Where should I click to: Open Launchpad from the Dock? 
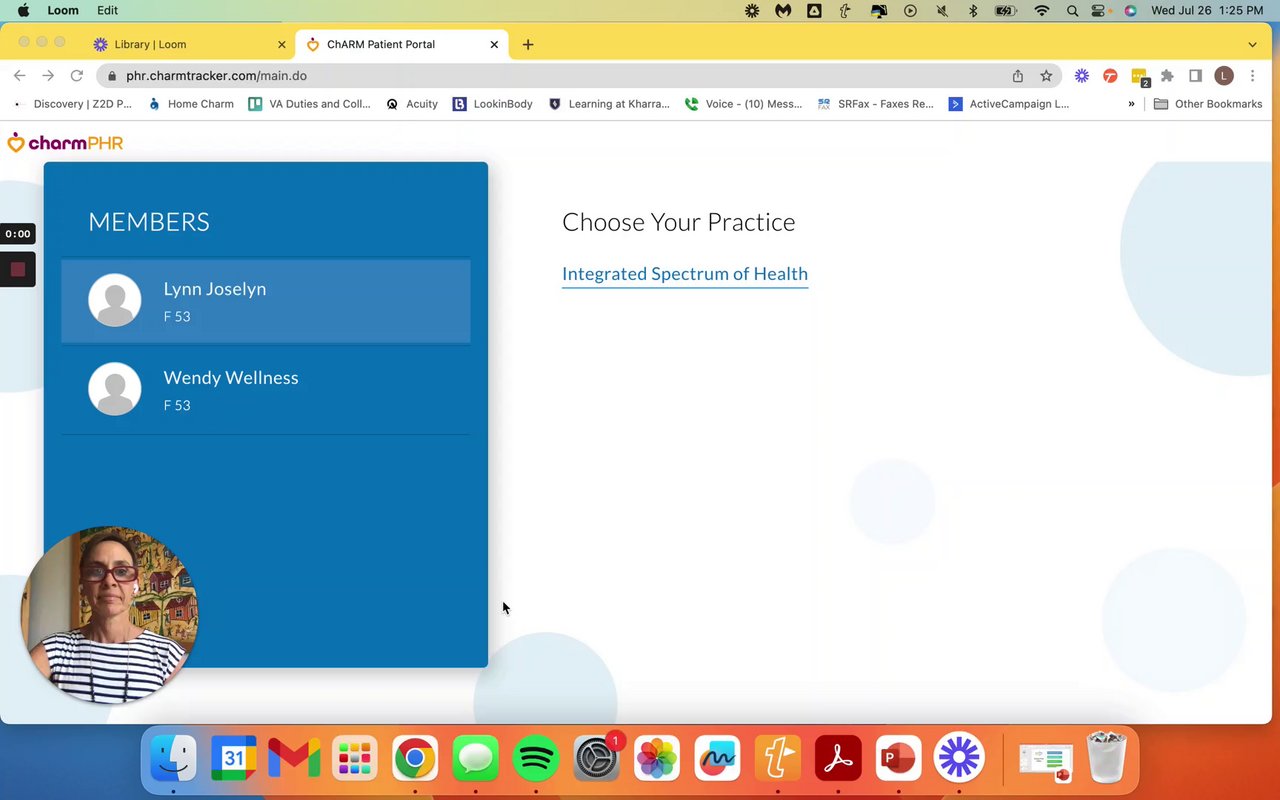click(355, 759)
